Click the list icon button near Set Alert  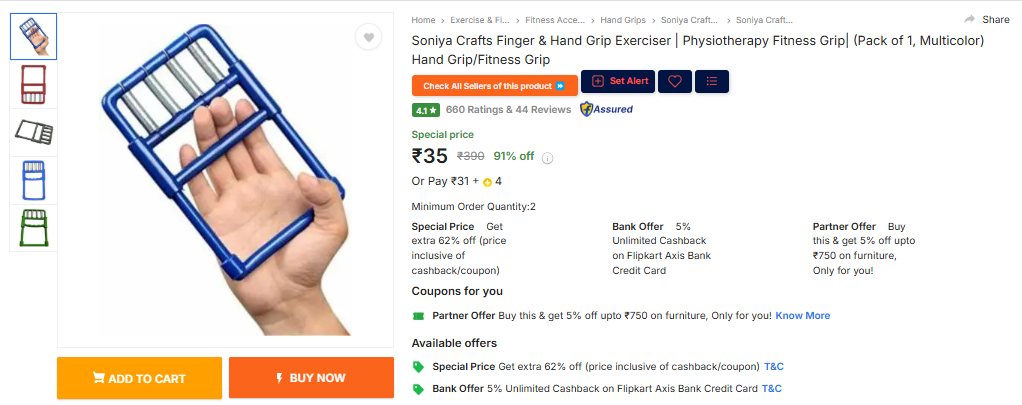[712, 82]
